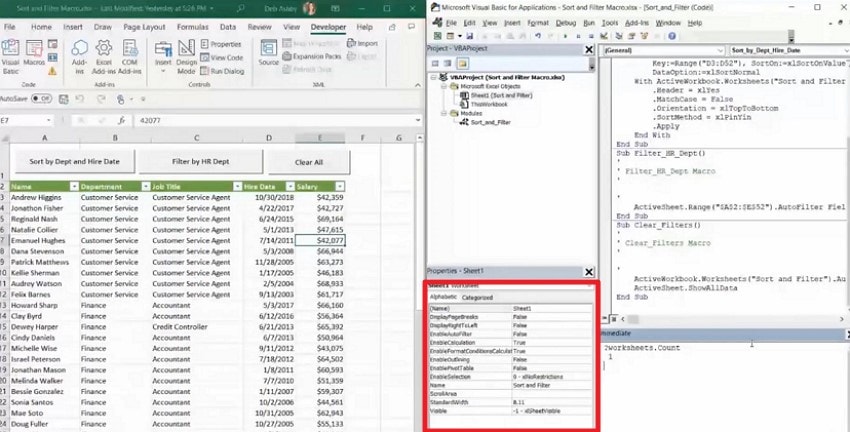Open the Salary filter dropdown
Image resolution: width=850 pixels, height=432 pixels.
[339, 186]
